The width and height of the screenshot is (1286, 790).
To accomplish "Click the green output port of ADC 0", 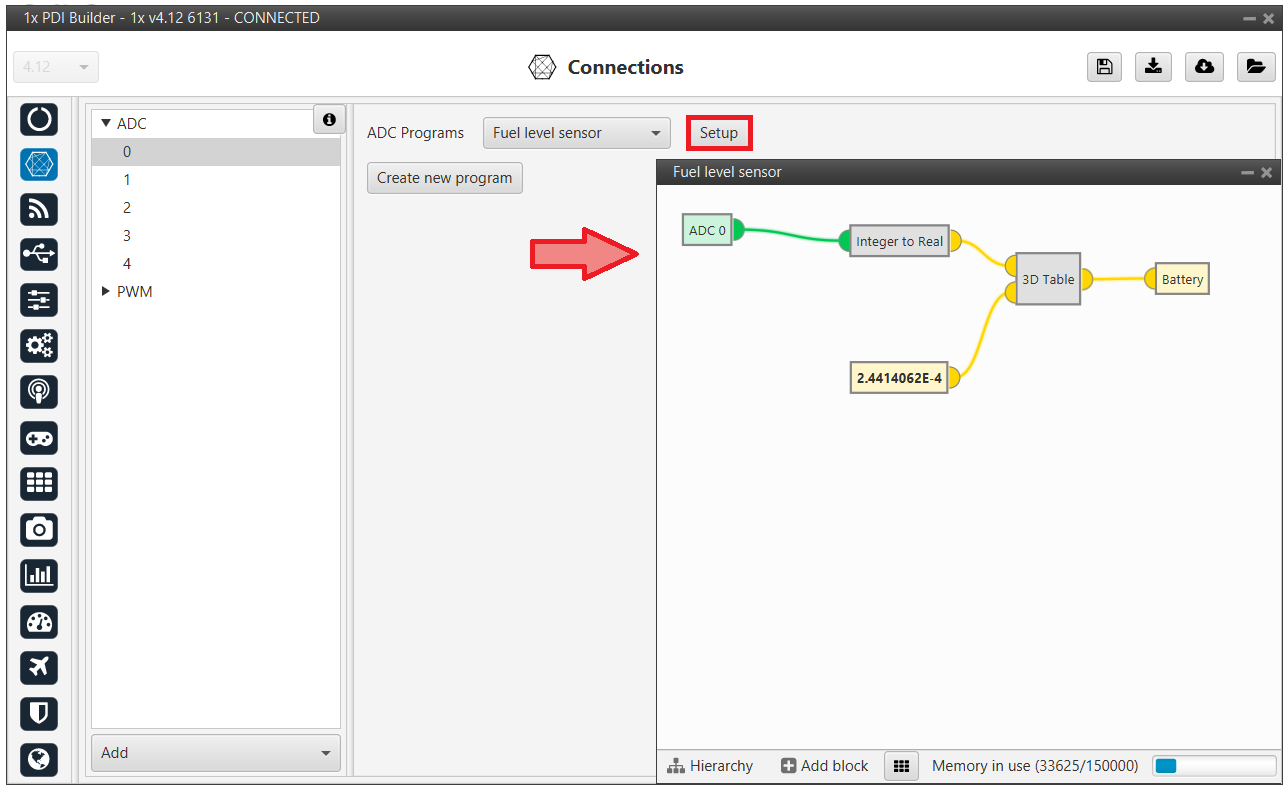I will coord(739,230).
